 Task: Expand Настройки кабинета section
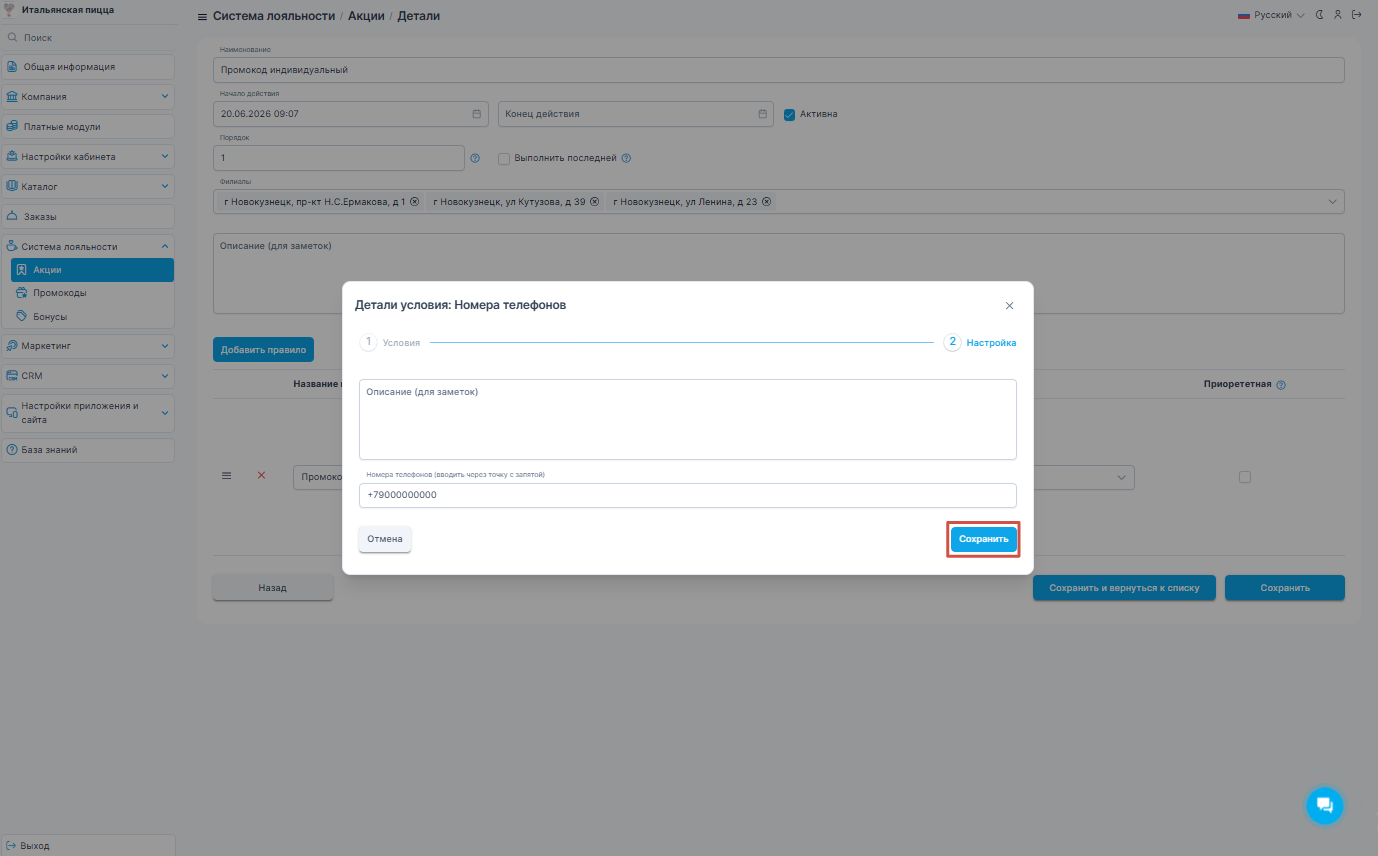(x=88, y=157)
